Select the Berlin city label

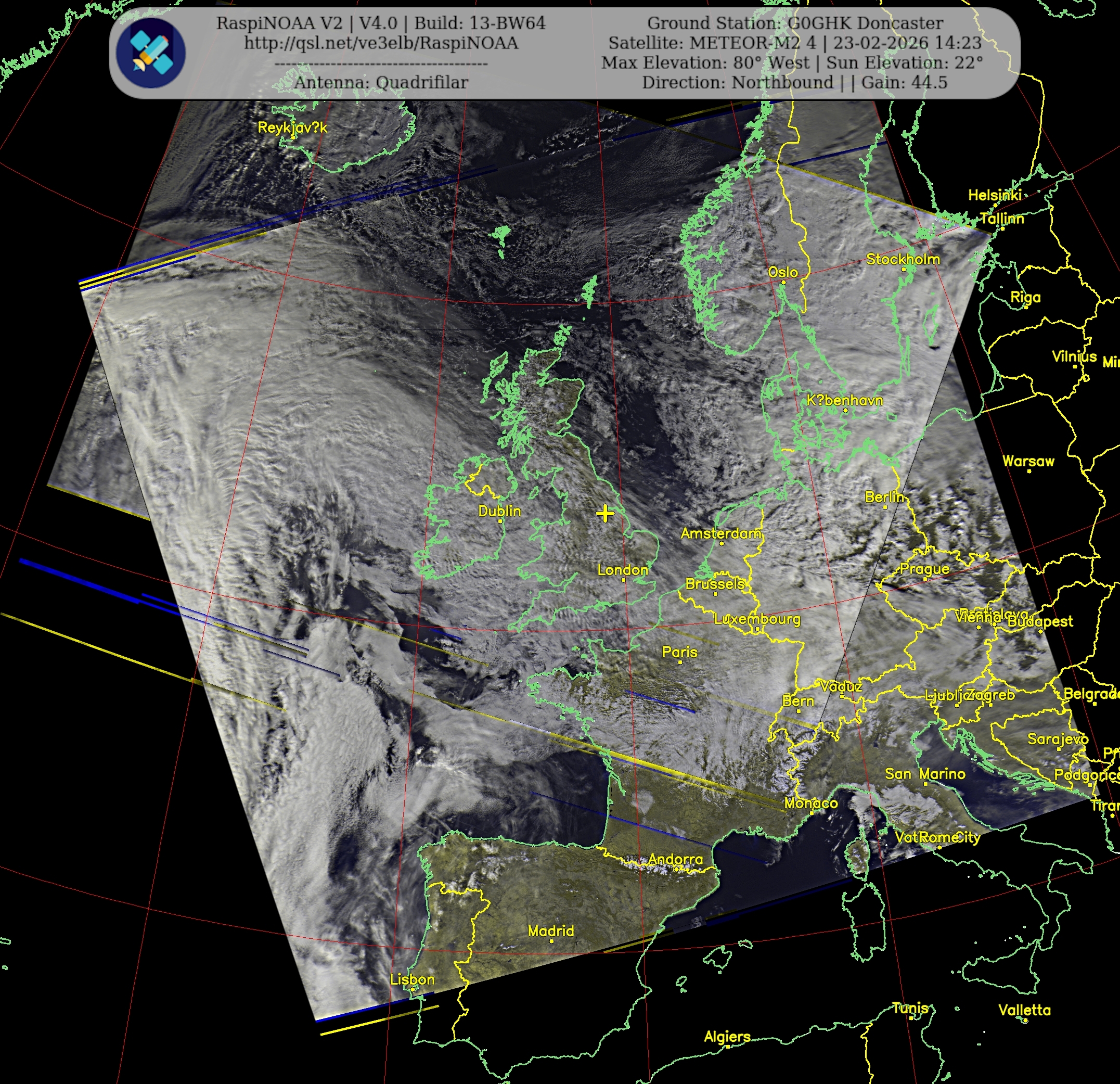click(883, 497)
